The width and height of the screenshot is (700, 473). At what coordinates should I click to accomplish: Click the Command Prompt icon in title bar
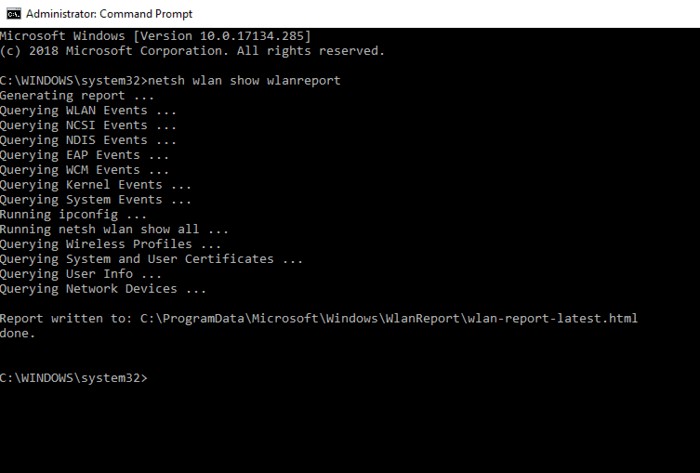tap(12, 13)
